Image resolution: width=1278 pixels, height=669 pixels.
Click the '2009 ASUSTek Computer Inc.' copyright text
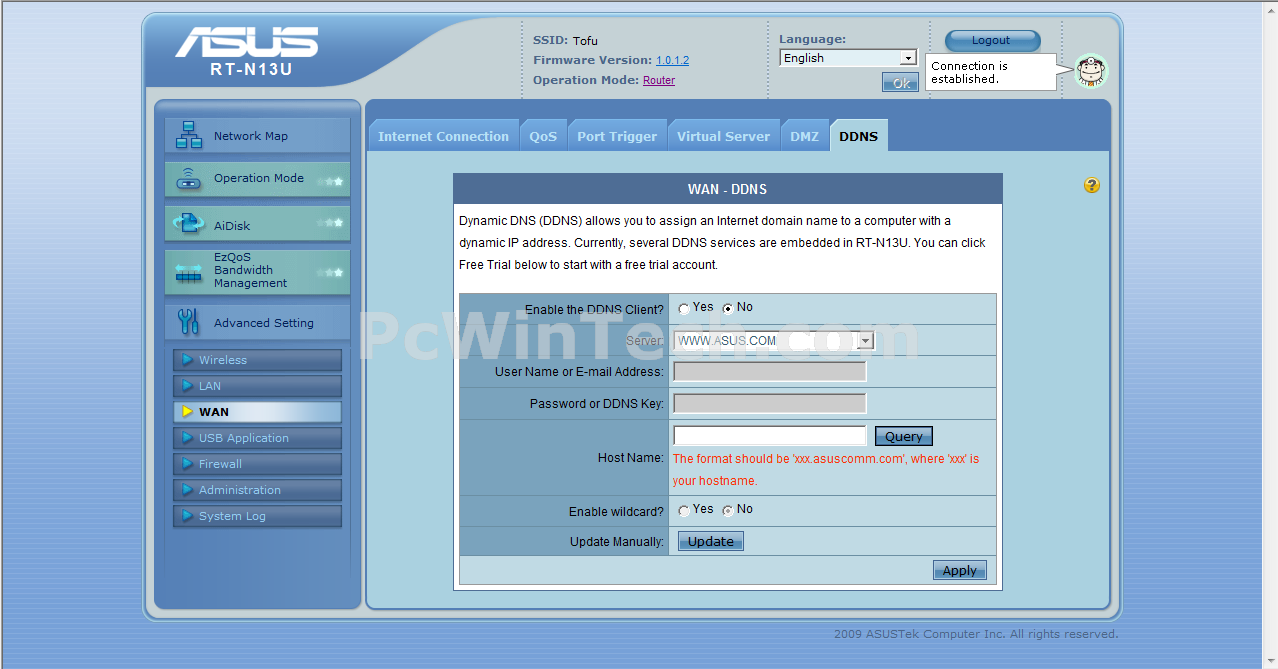[x=976, y=634]
